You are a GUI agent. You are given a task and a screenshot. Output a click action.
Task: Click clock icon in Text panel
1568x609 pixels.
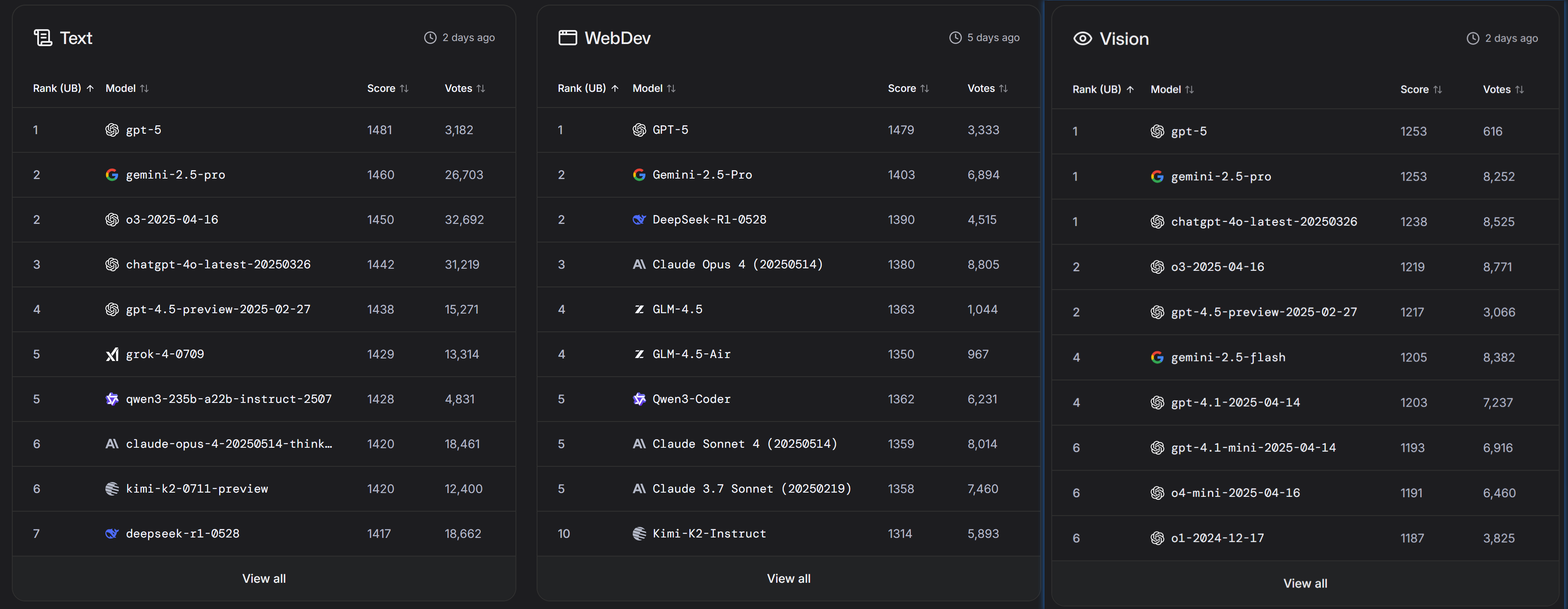tap(430, 38)
